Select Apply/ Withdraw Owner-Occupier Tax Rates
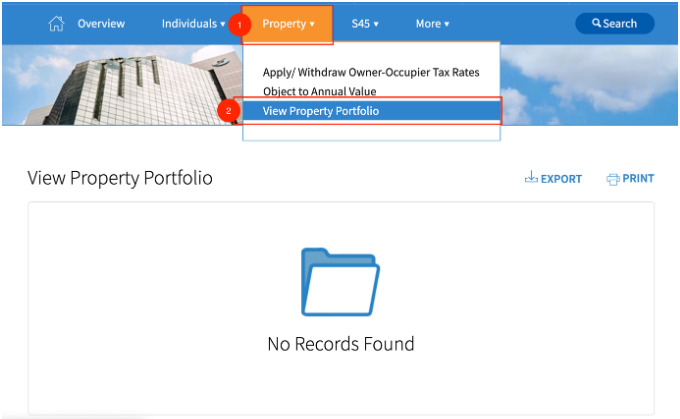680x419 pixels. coord(371,72)
